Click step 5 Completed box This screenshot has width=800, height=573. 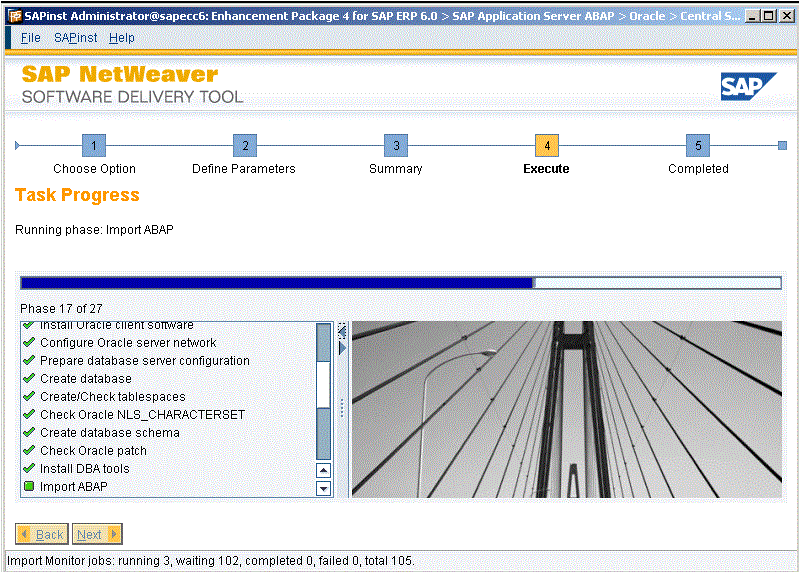tap(698, 145)
